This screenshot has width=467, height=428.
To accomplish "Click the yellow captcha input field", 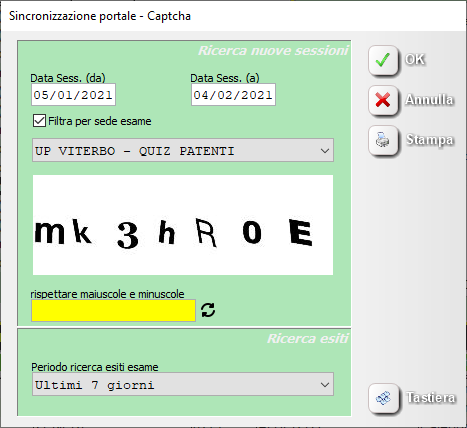I will pos(113,310).
